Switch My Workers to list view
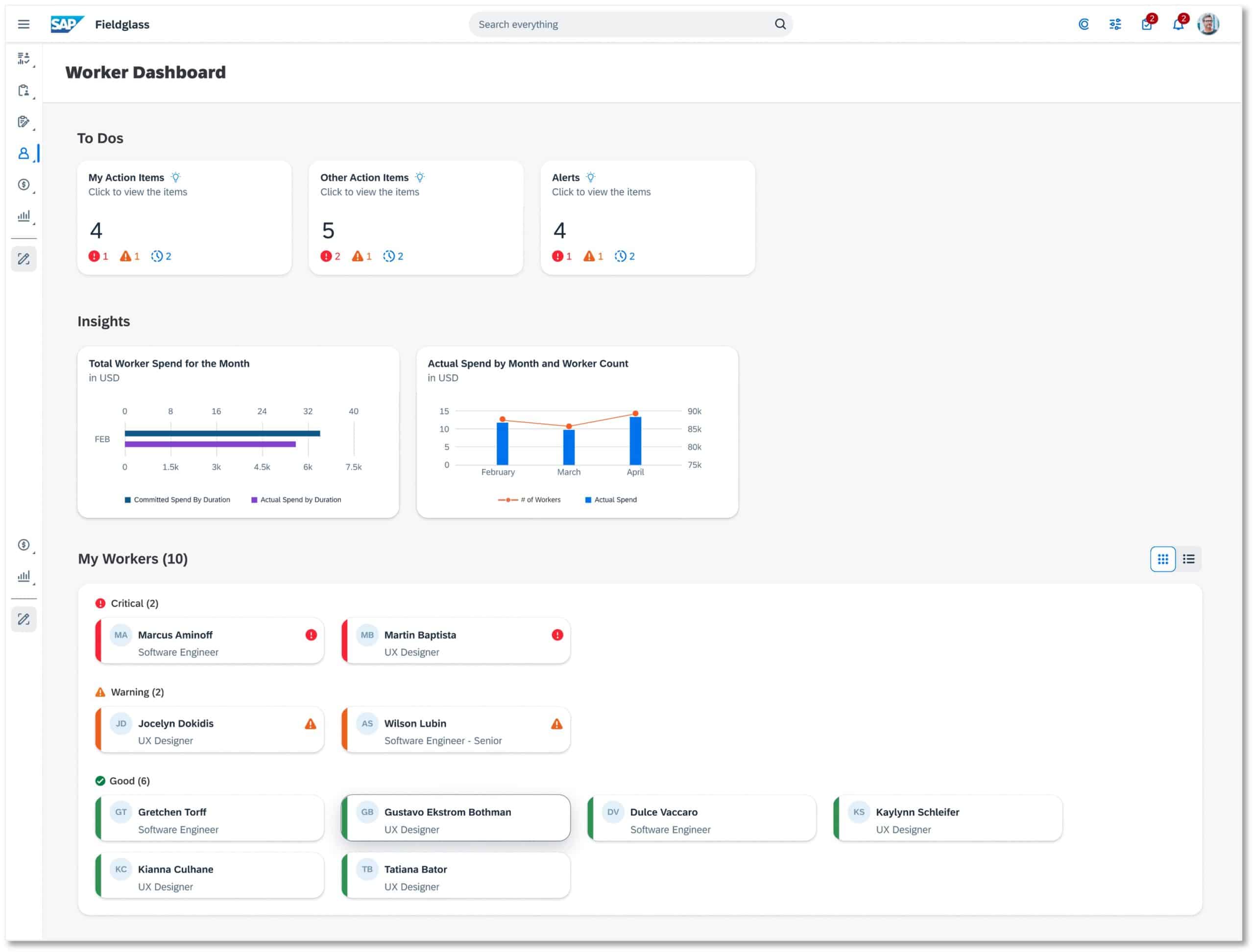1254x952 pixels. [1189, 559]
